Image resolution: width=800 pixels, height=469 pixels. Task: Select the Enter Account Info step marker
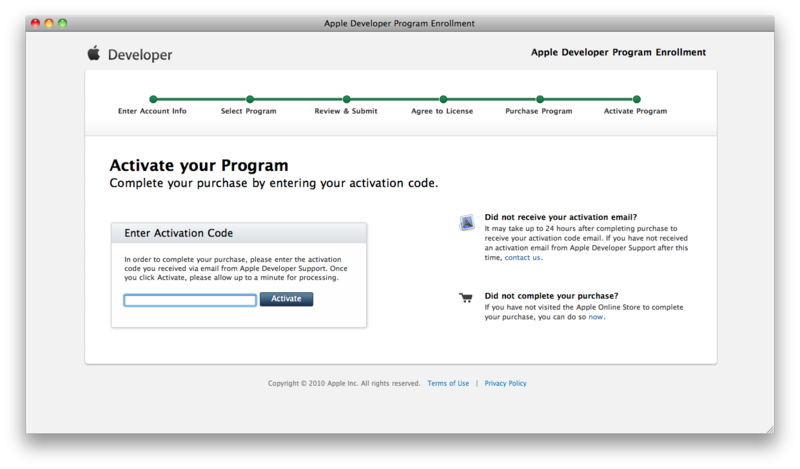153,99
